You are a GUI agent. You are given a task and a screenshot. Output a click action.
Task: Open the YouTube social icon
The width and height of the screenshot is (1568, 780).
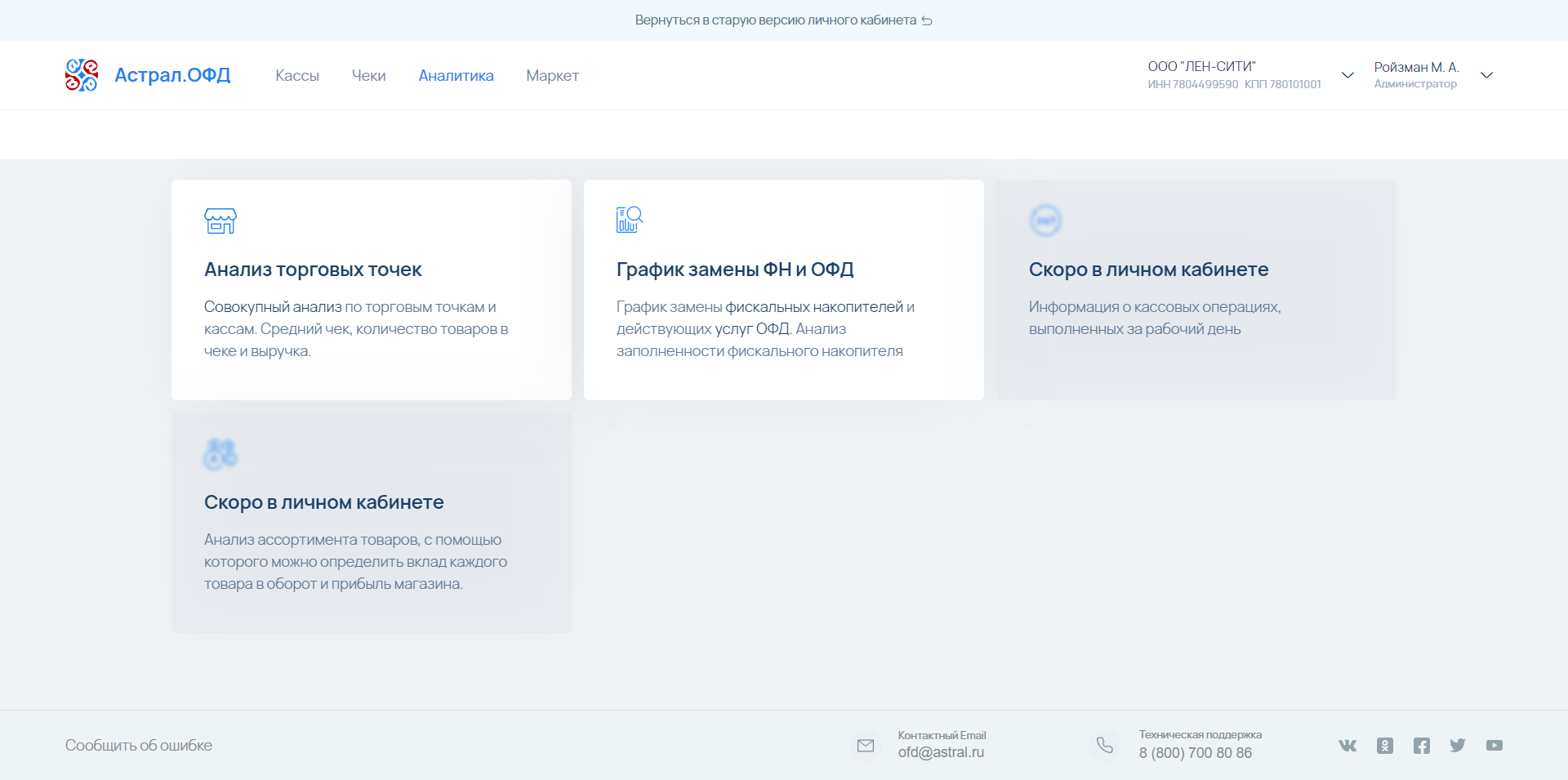coord(1494,746)
